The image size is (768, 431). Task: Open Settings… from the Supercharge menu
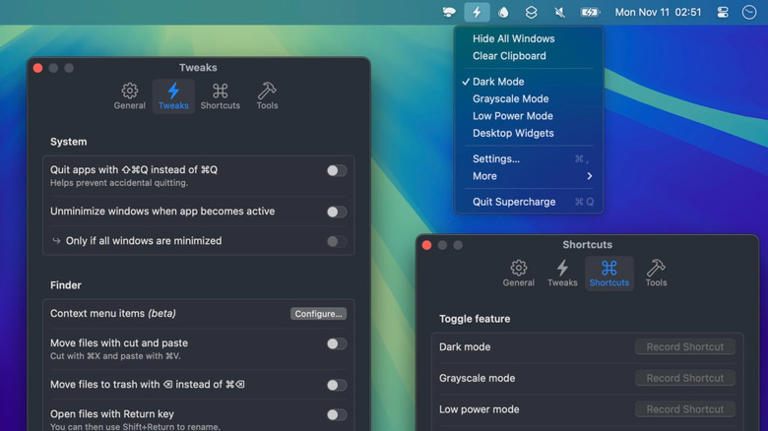click(529, 159)
